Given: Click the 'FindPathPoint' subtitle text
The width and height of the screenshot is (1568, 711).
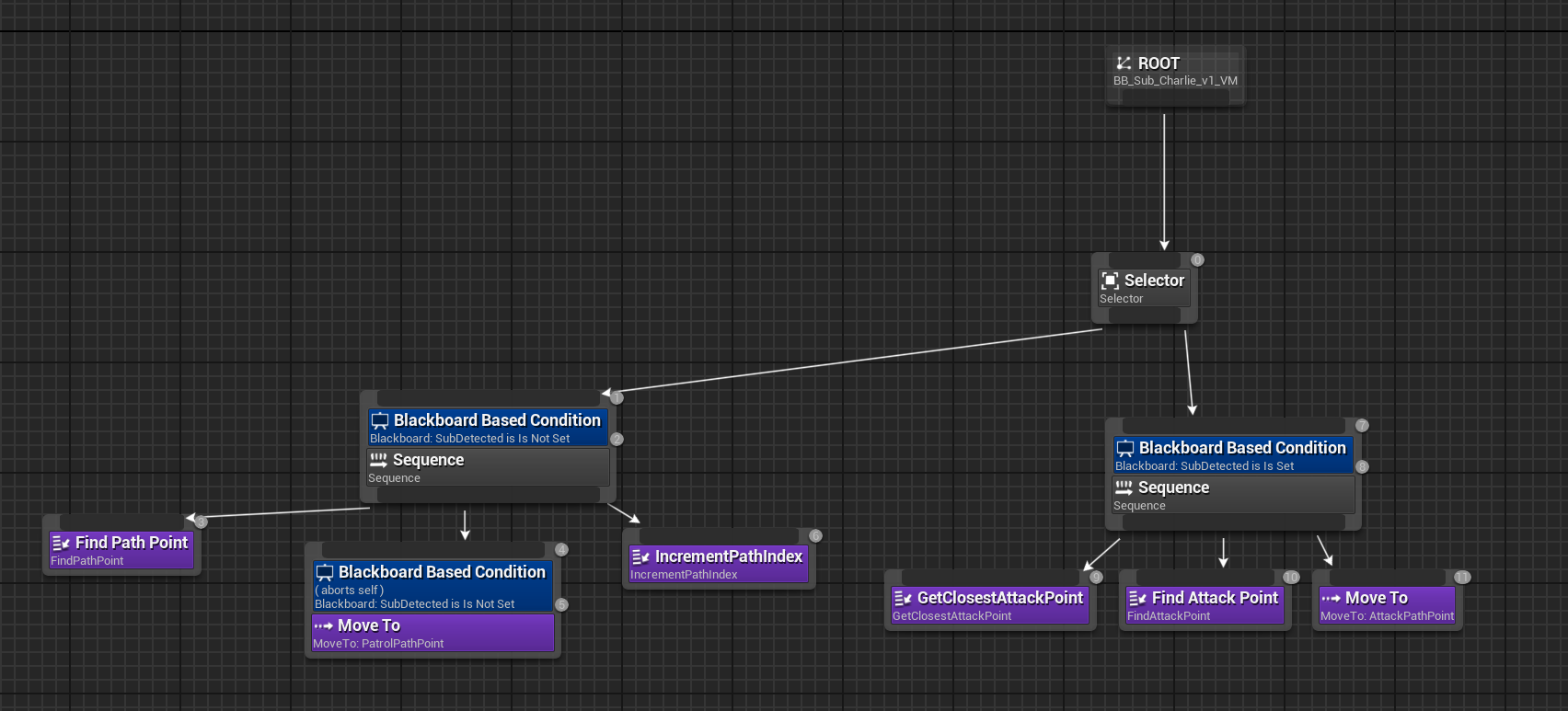Looking at the screenshot, I should 86,561.
